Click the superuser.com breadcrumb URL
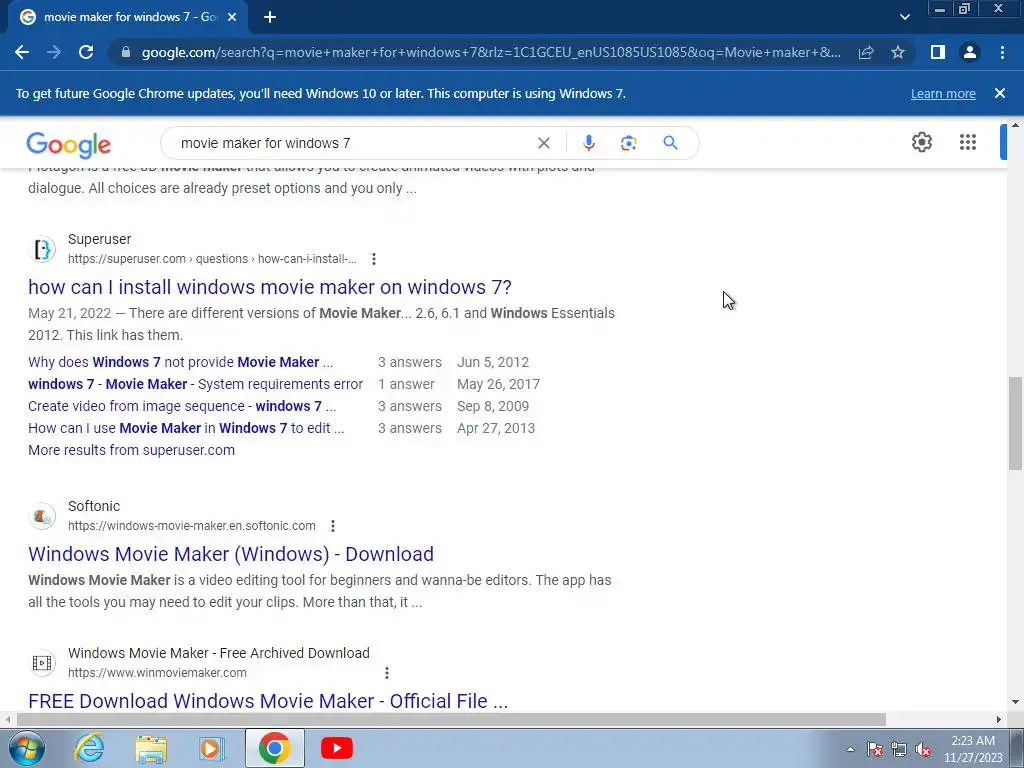Viewport: 1024px width, 768px height. (x=212, y=259)
